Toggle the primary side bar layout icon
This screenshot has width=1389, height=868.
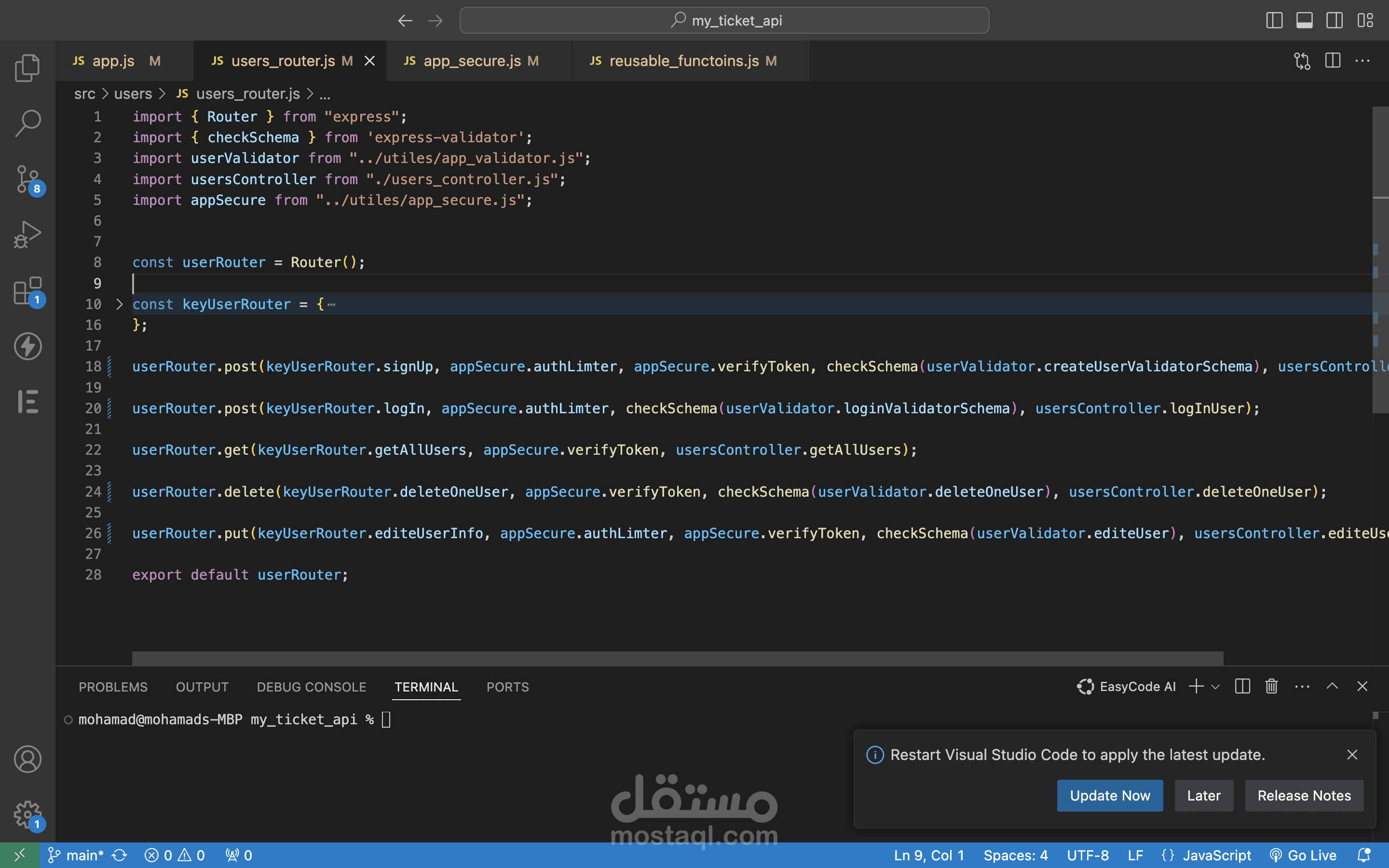point(1274,21)
